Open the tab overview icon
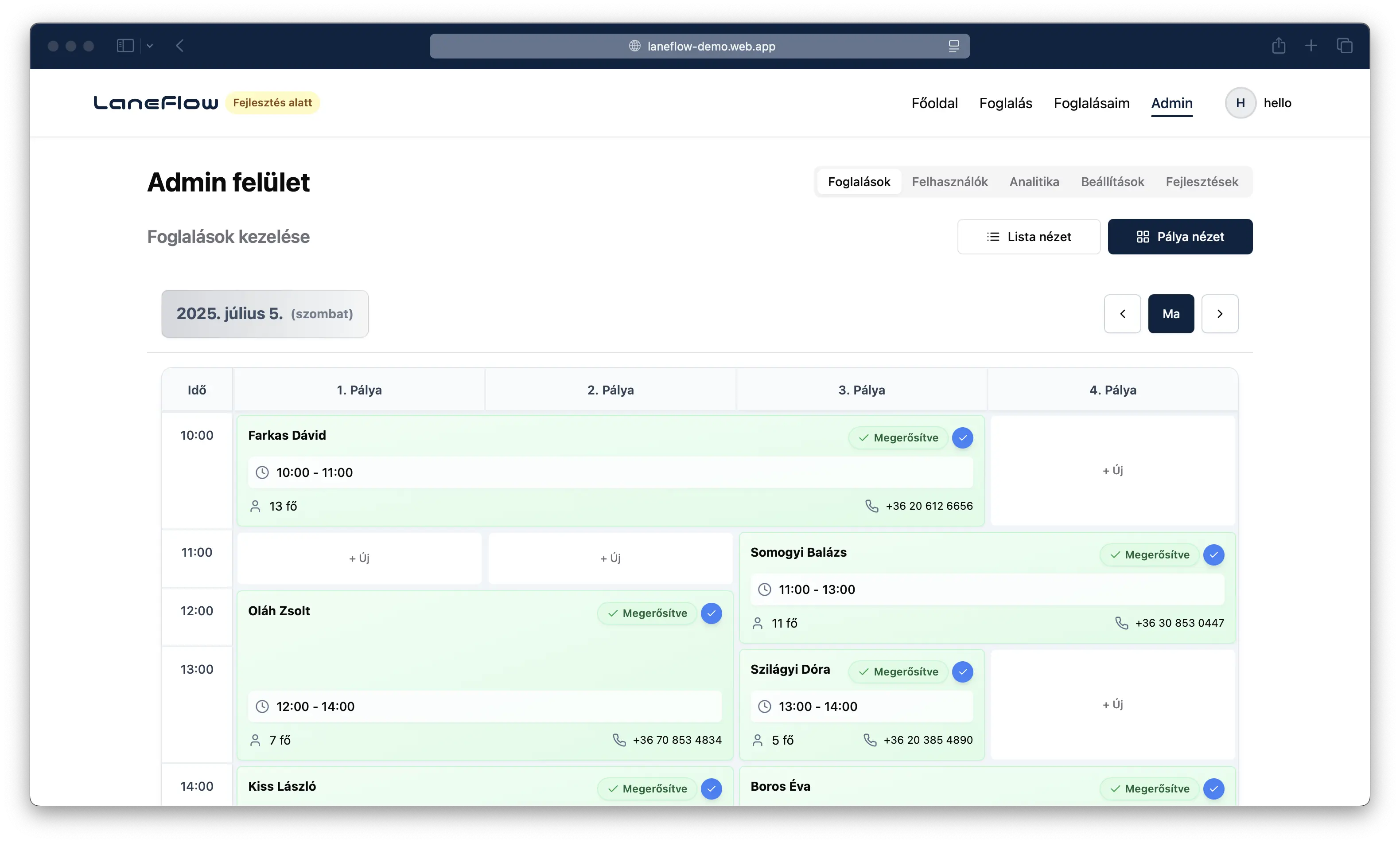Viewport: 1400px width, 843px height. click(x=1344, y=46)
